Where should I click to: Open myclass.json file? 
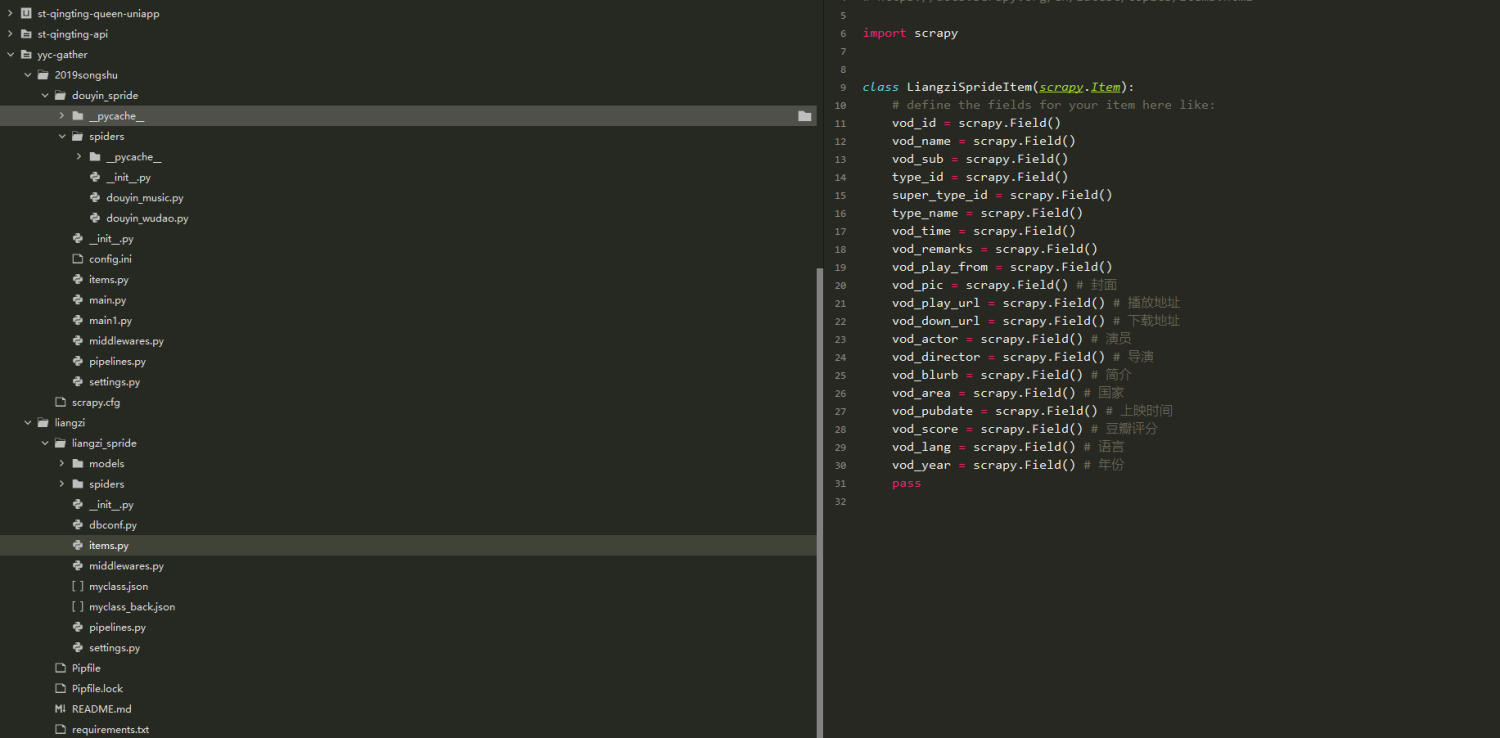coord(118,587)
